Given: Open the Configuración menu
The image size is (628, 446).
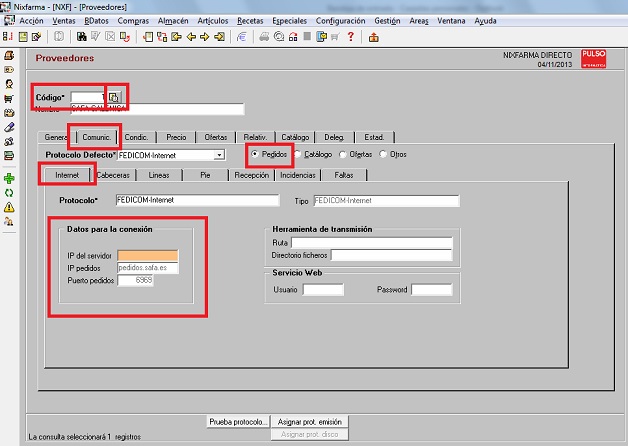Looking at the screenshot, I should 340,21.
